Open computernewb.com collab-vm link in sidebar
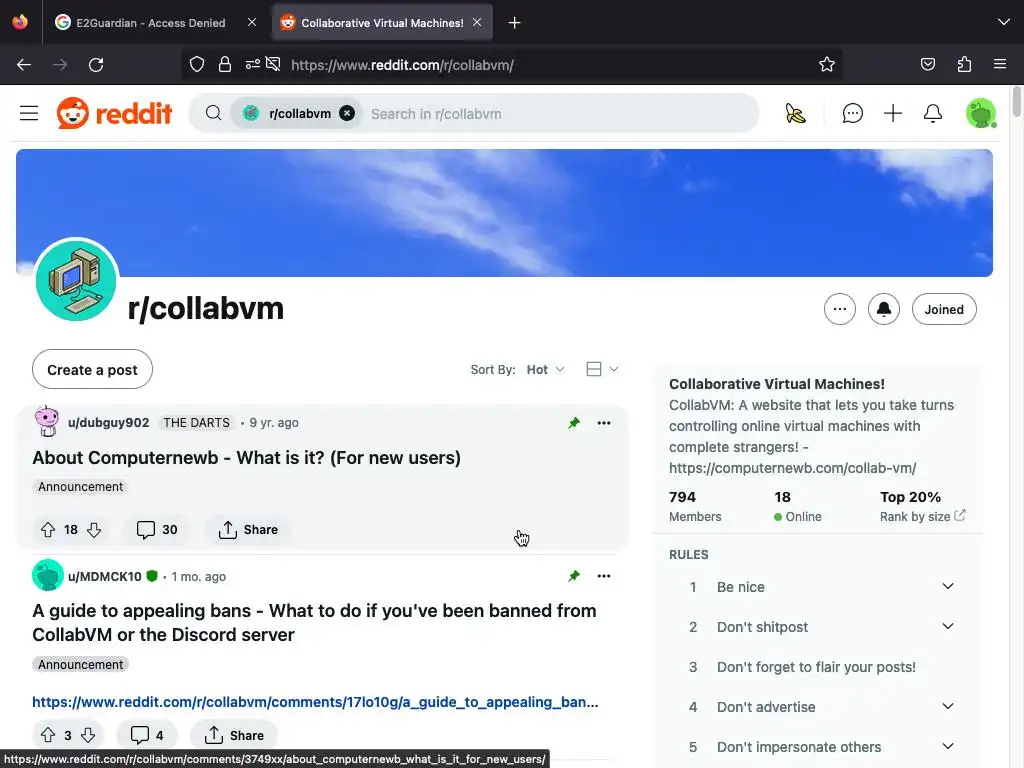 [x=792, y=468]
